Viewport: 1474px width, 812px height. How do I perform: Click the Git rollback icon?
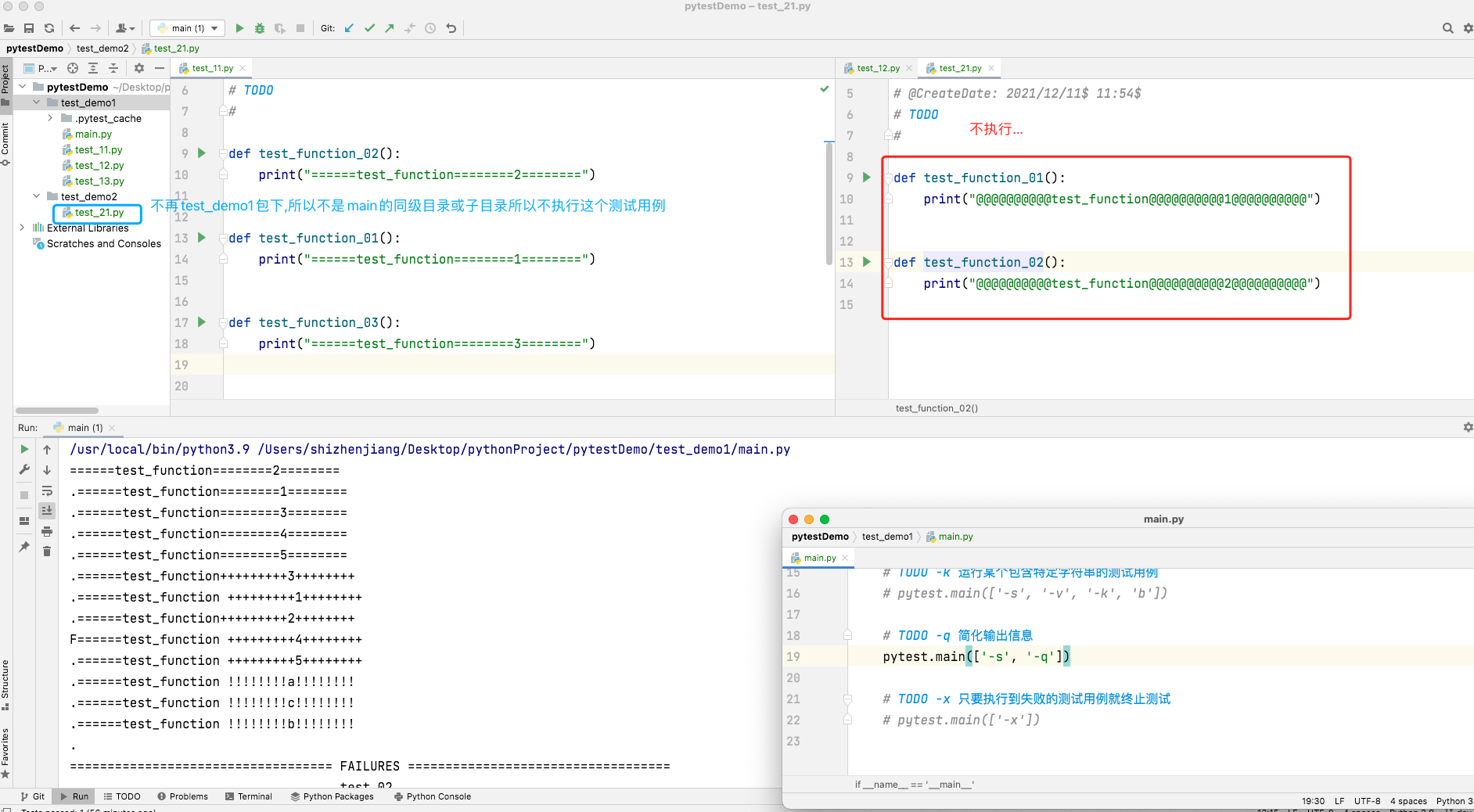tap(451, 28)
